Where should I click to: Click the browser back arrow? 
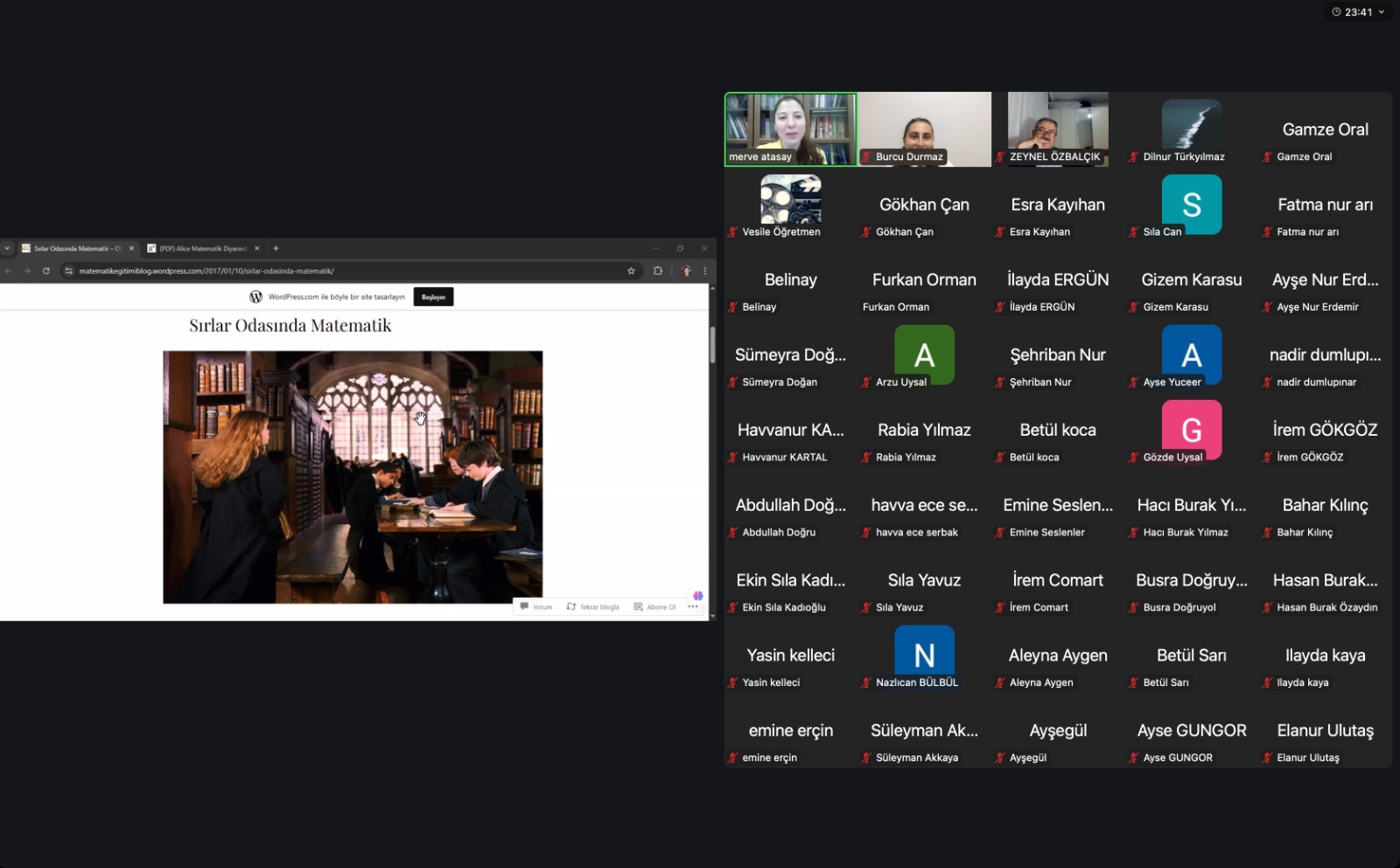tap(8, 271)
